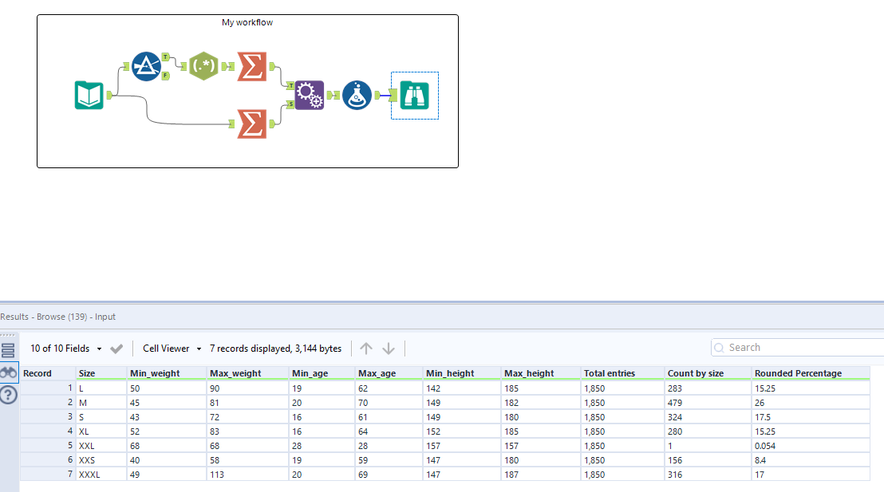Click the Search field in Results
The height and width of the screenshot is (492, 884).
pyautogui.click(x=797, y=348)
